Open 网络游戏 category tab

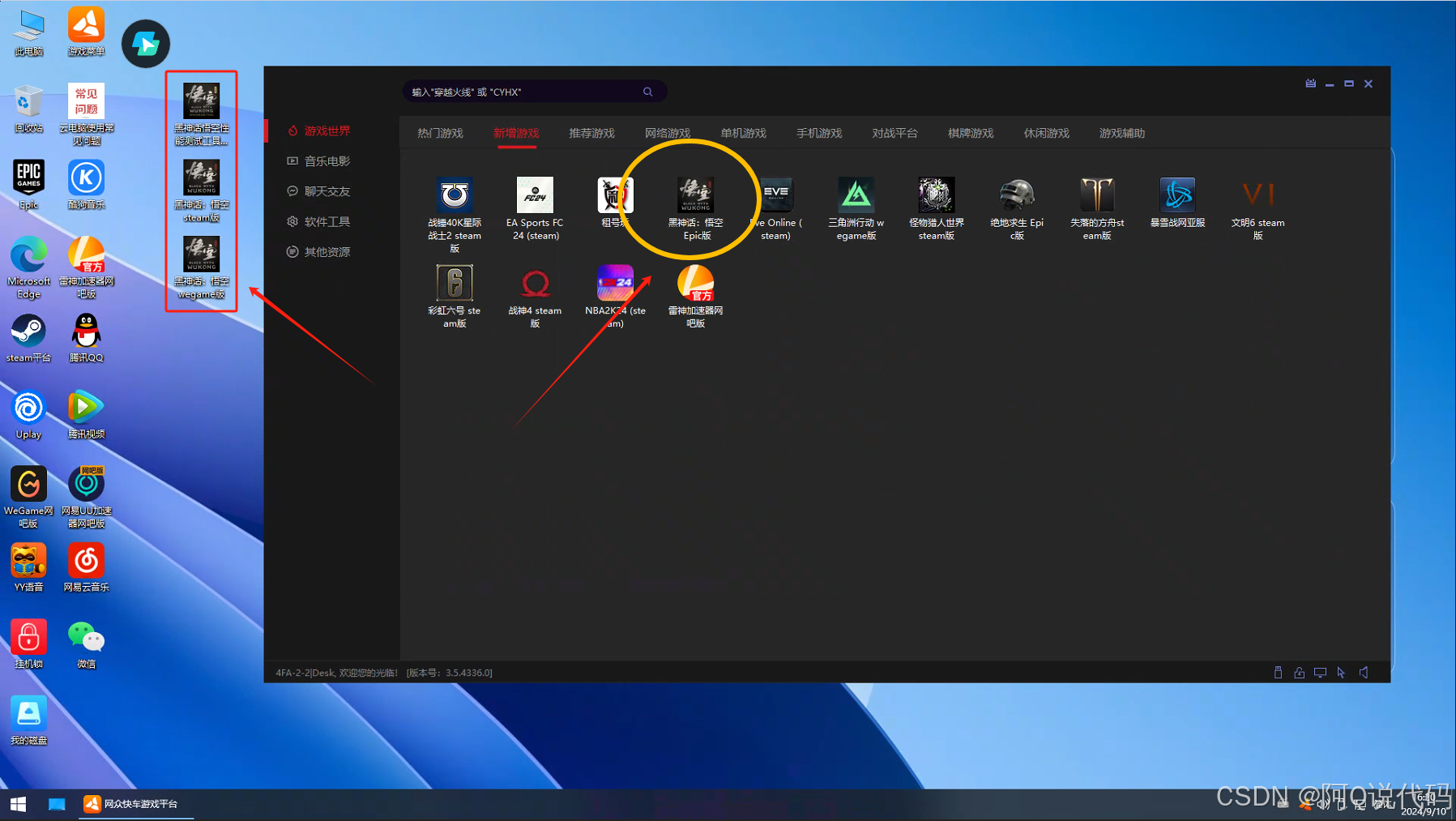click(667, 134)
